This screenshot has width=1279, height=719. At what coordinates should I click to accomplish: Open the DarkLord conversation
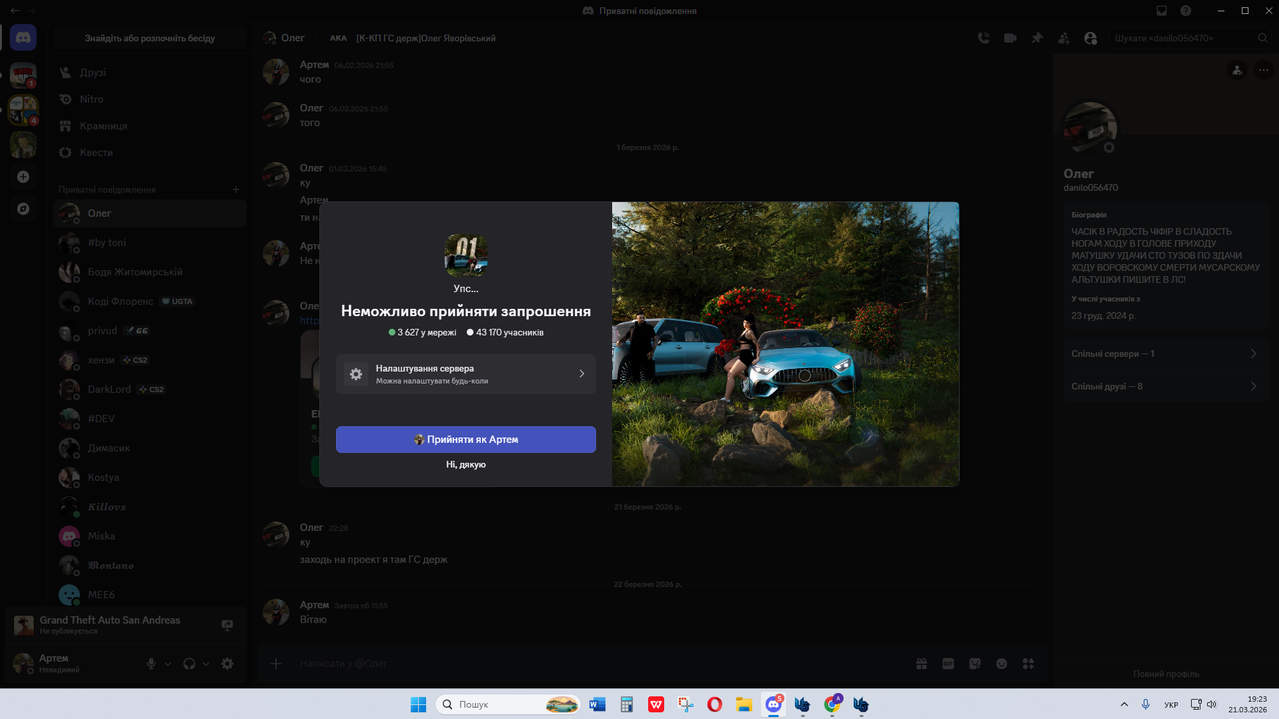[150, 389]
